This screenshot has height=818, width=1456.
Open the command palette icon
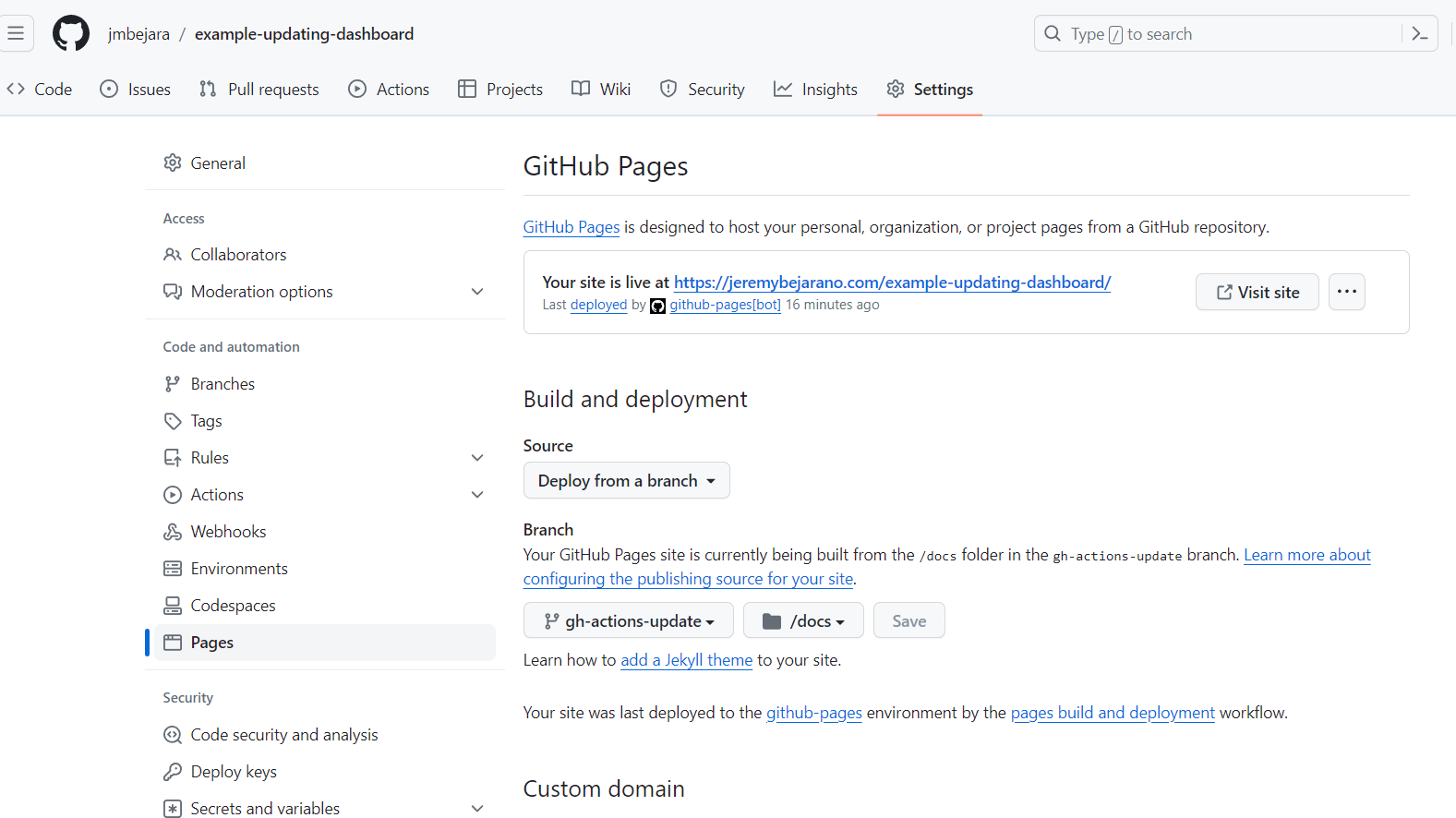point(1420,34)
